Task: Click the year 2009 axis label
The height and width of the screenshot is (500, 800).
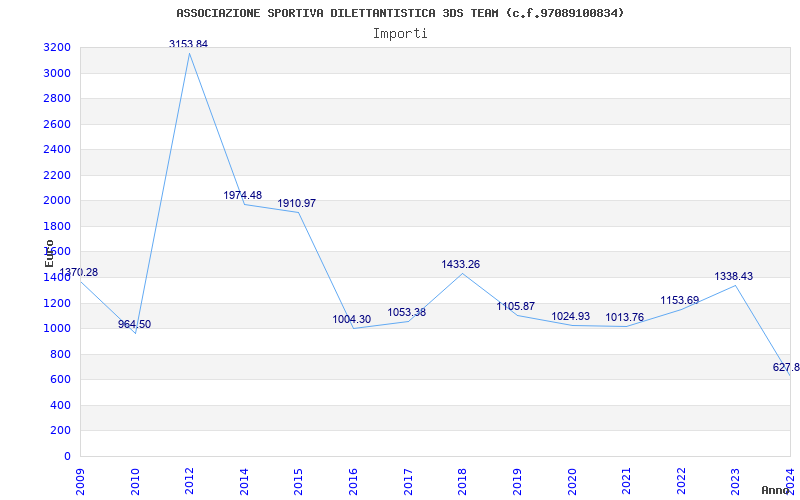Action: [x=80, y=481]
